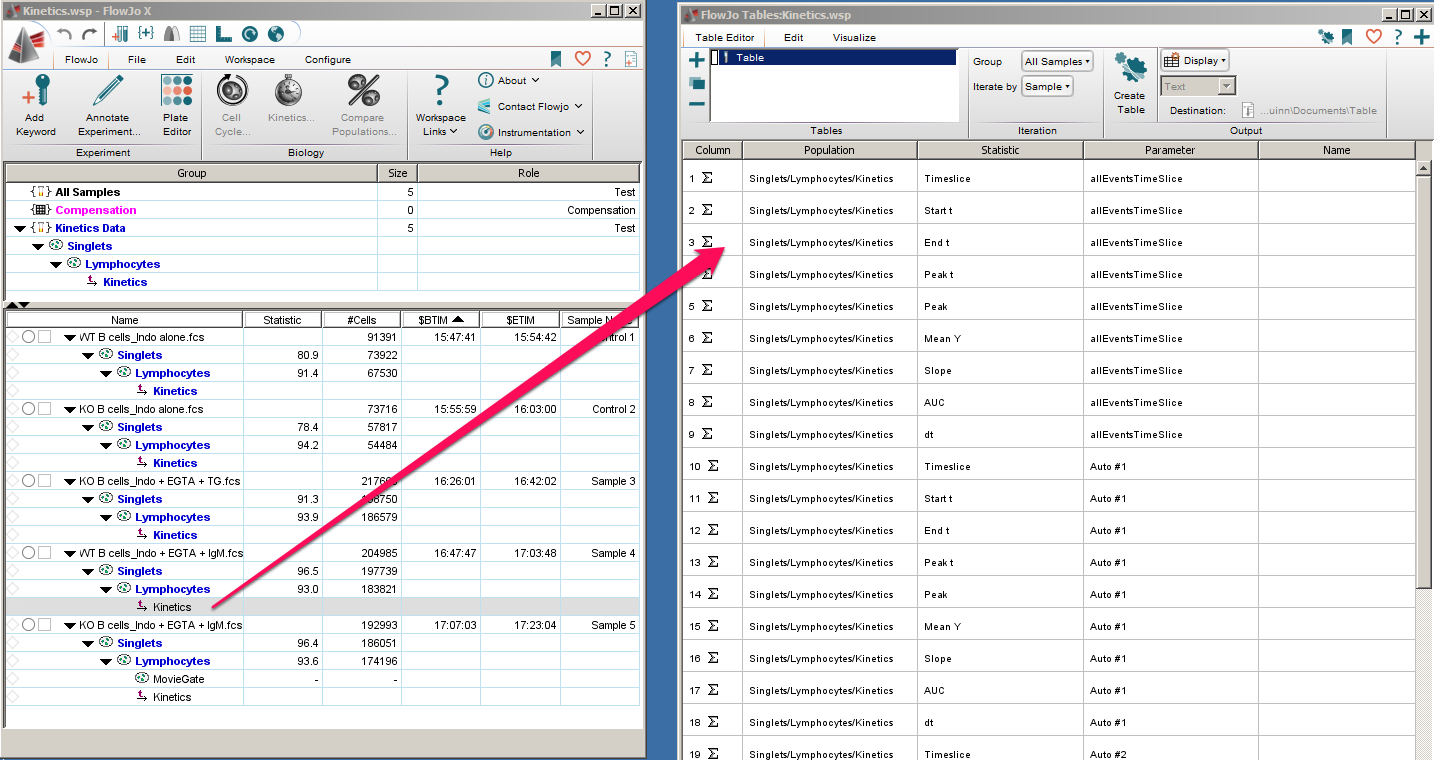Tick the square box for KO B cells_Indo + EGTA + IgM.fcs
1434x760 pixels.
click(44, 625)
